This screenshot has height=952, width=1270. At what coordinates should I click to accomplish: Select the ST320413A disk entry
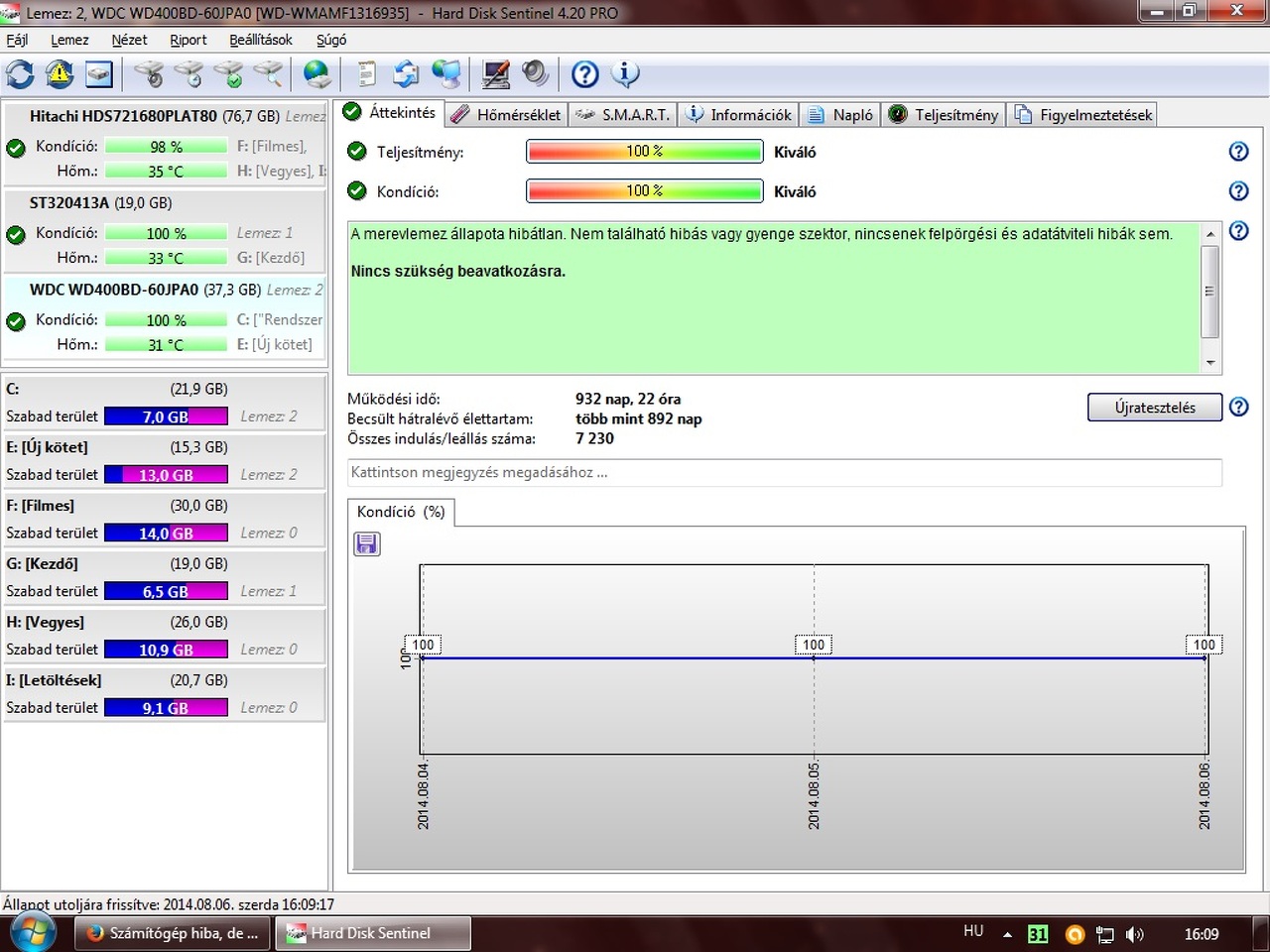pos(166,231)
